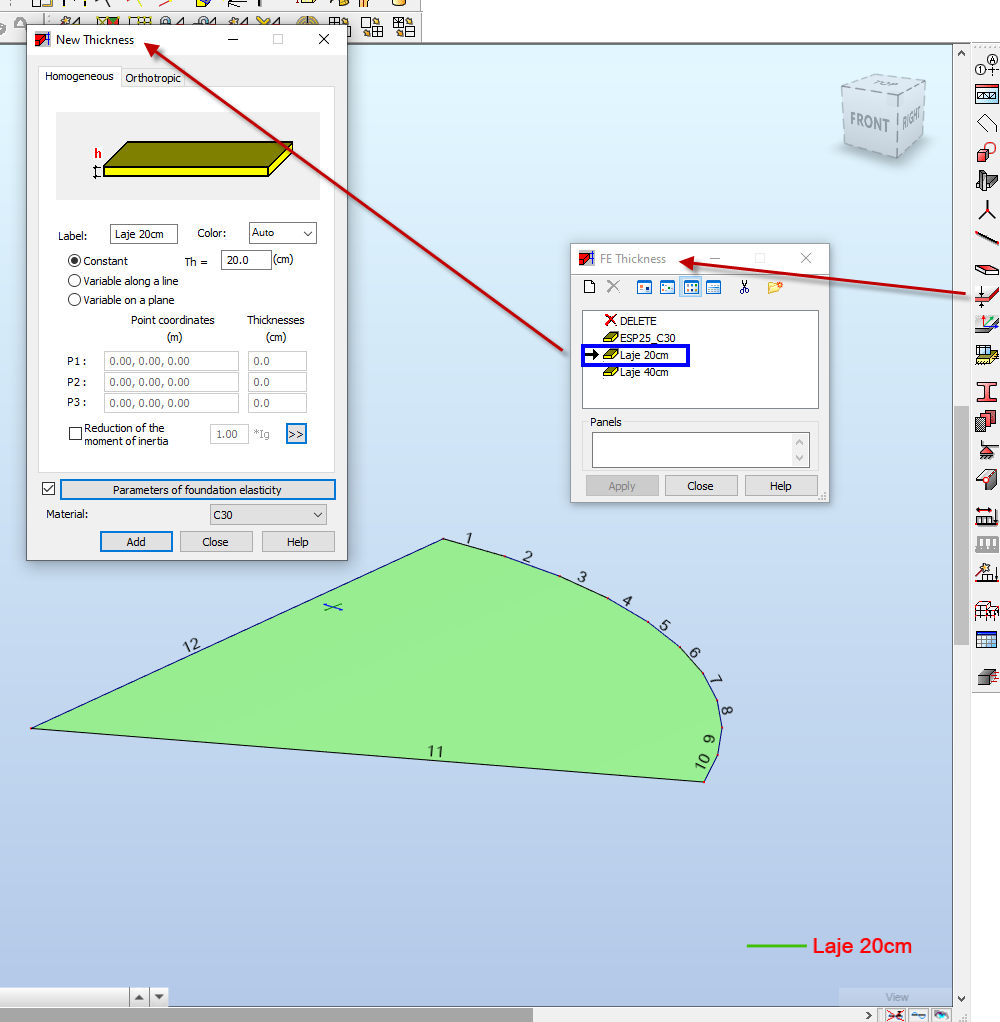Select the FE Thickness slab tool on right sidebar
The image size is (1000, 1022).
click(986, 295)
